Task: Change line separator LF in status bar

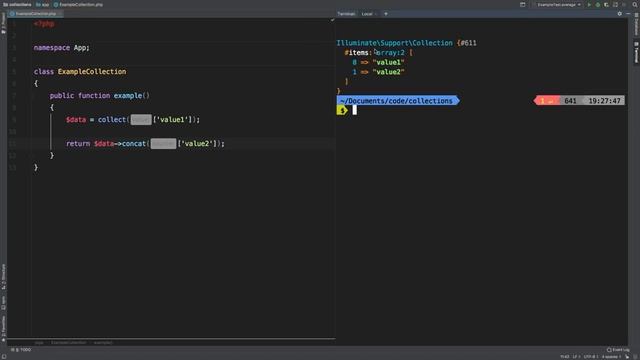Action: point(576,357)
